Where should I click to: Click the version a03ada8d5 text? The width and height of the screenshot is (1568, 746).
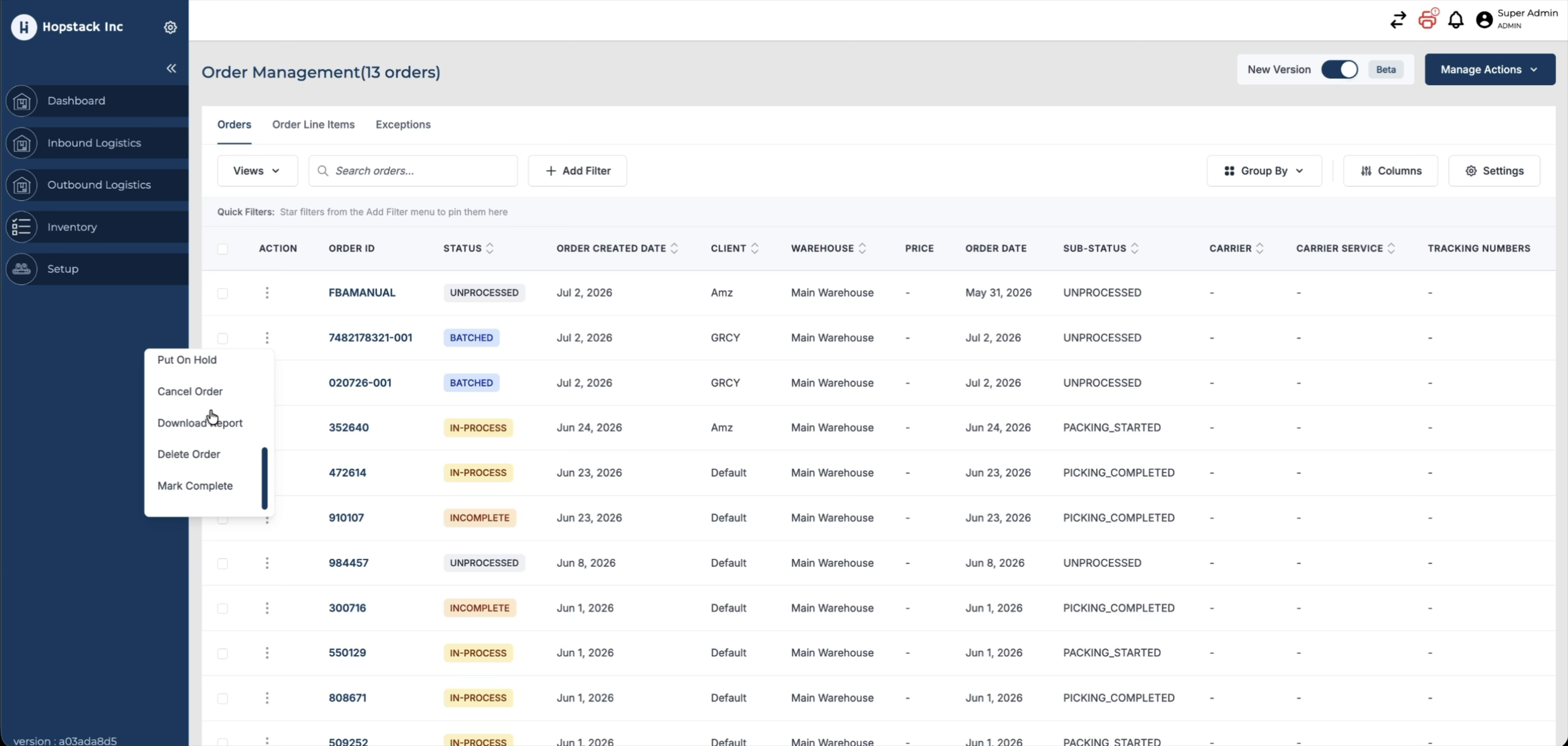click(x=65, y=740)
